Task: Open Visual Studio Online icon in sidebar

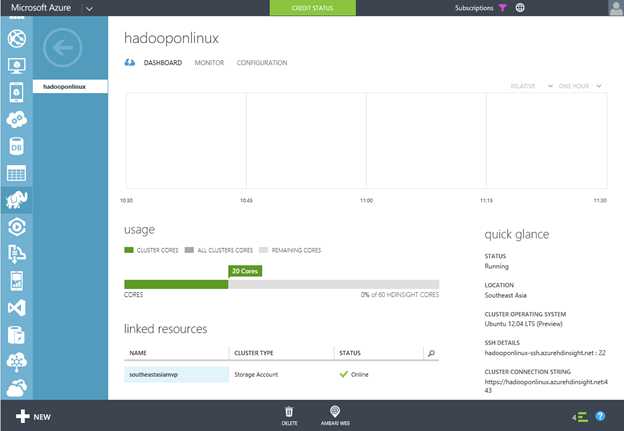Action: point(16,308)
